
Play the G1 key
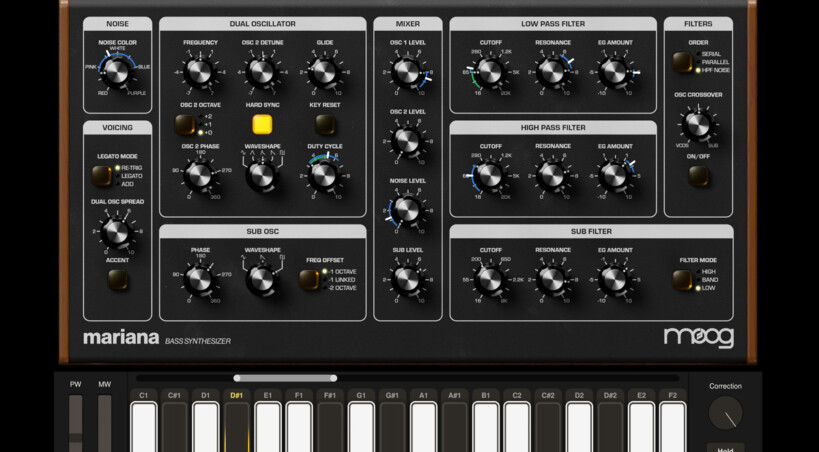pyautogui.click(x=361, y=426)
